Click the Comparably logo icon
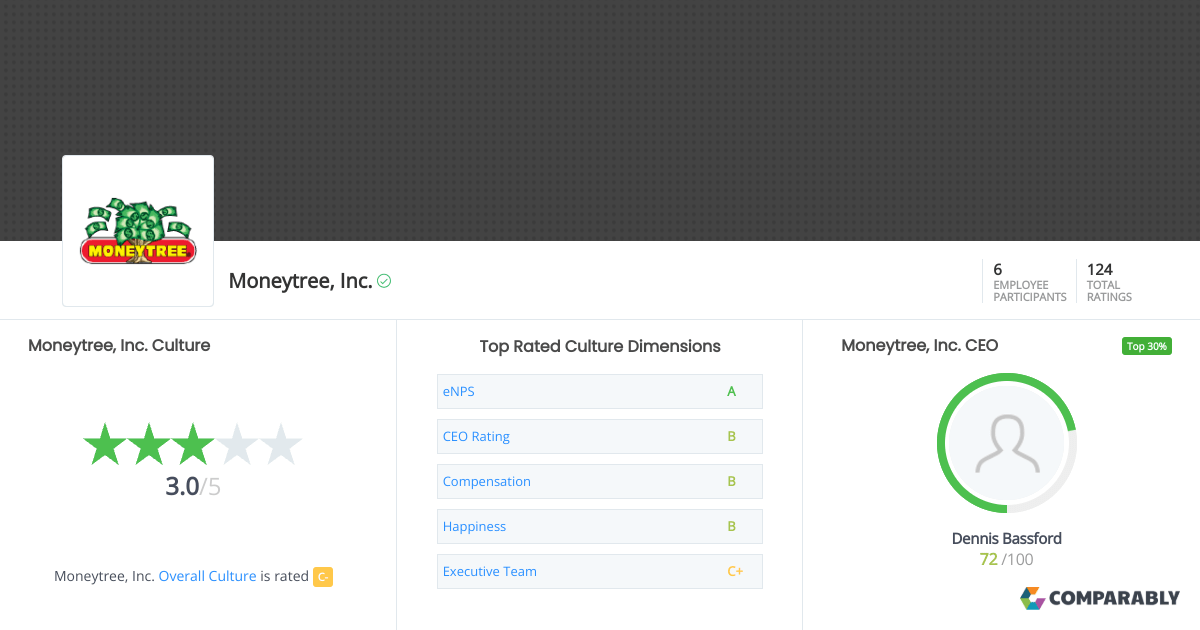 tap(1031, 598)
